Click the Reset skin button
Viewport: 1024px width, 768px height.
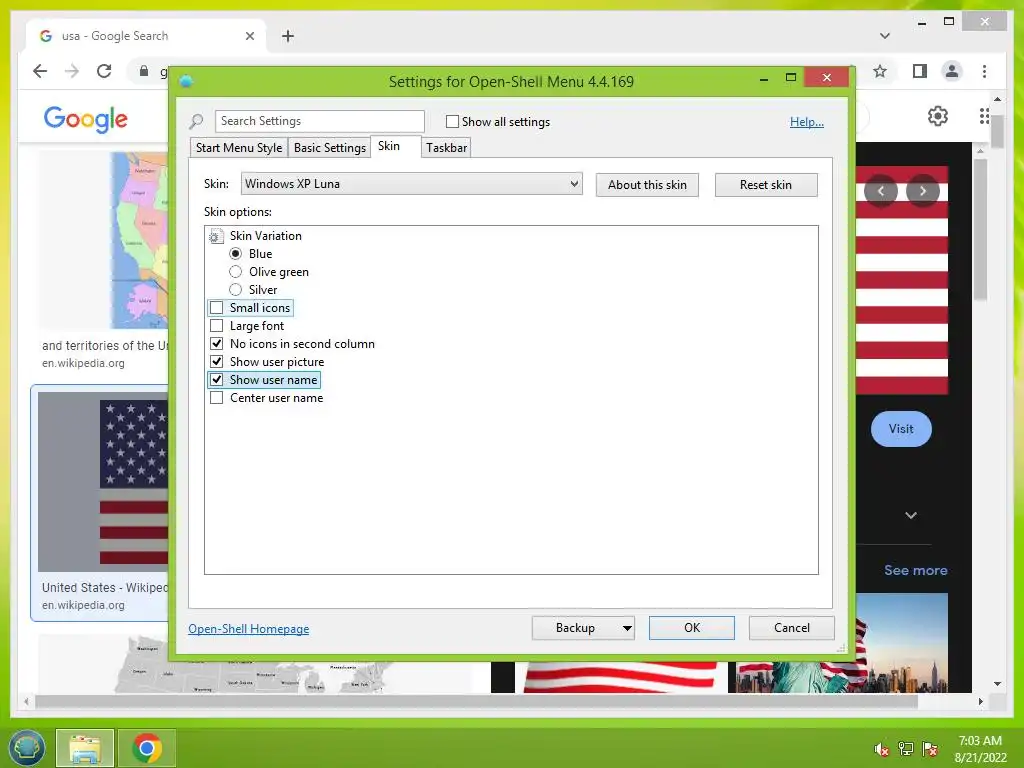(x=766, y=185)
